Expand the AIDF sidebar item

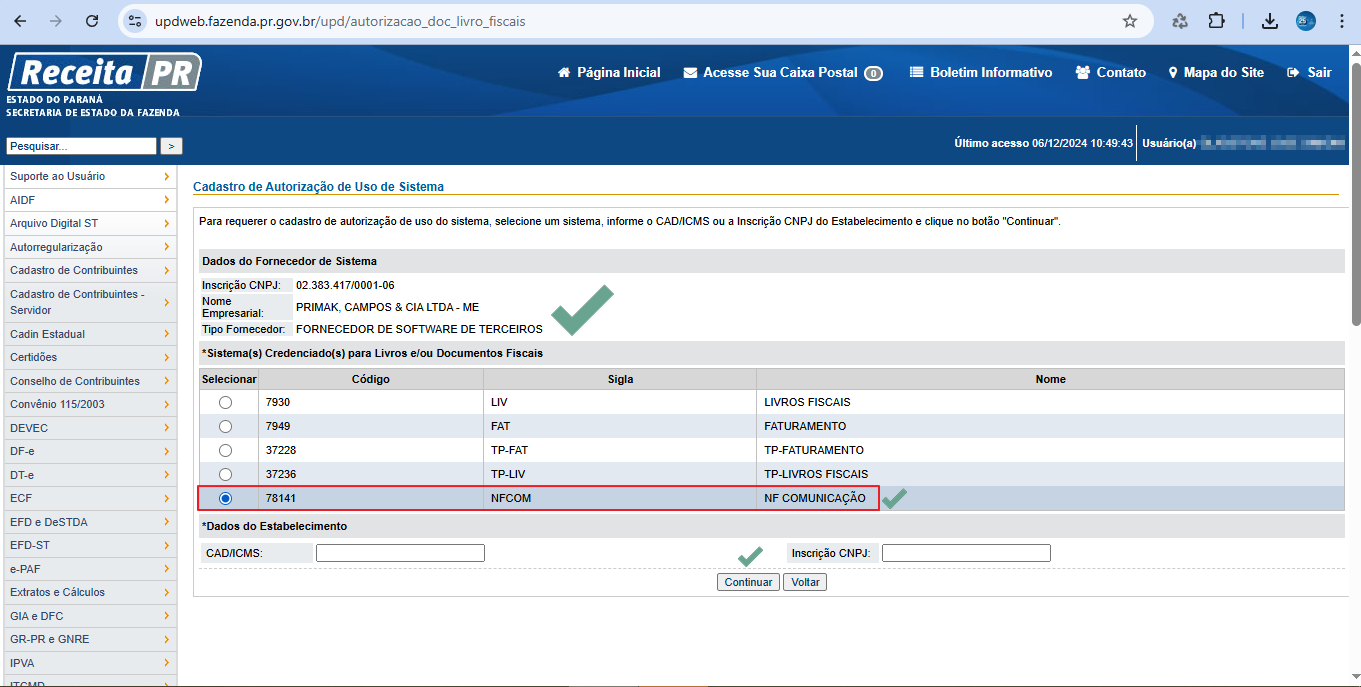(x=89, y=200)
